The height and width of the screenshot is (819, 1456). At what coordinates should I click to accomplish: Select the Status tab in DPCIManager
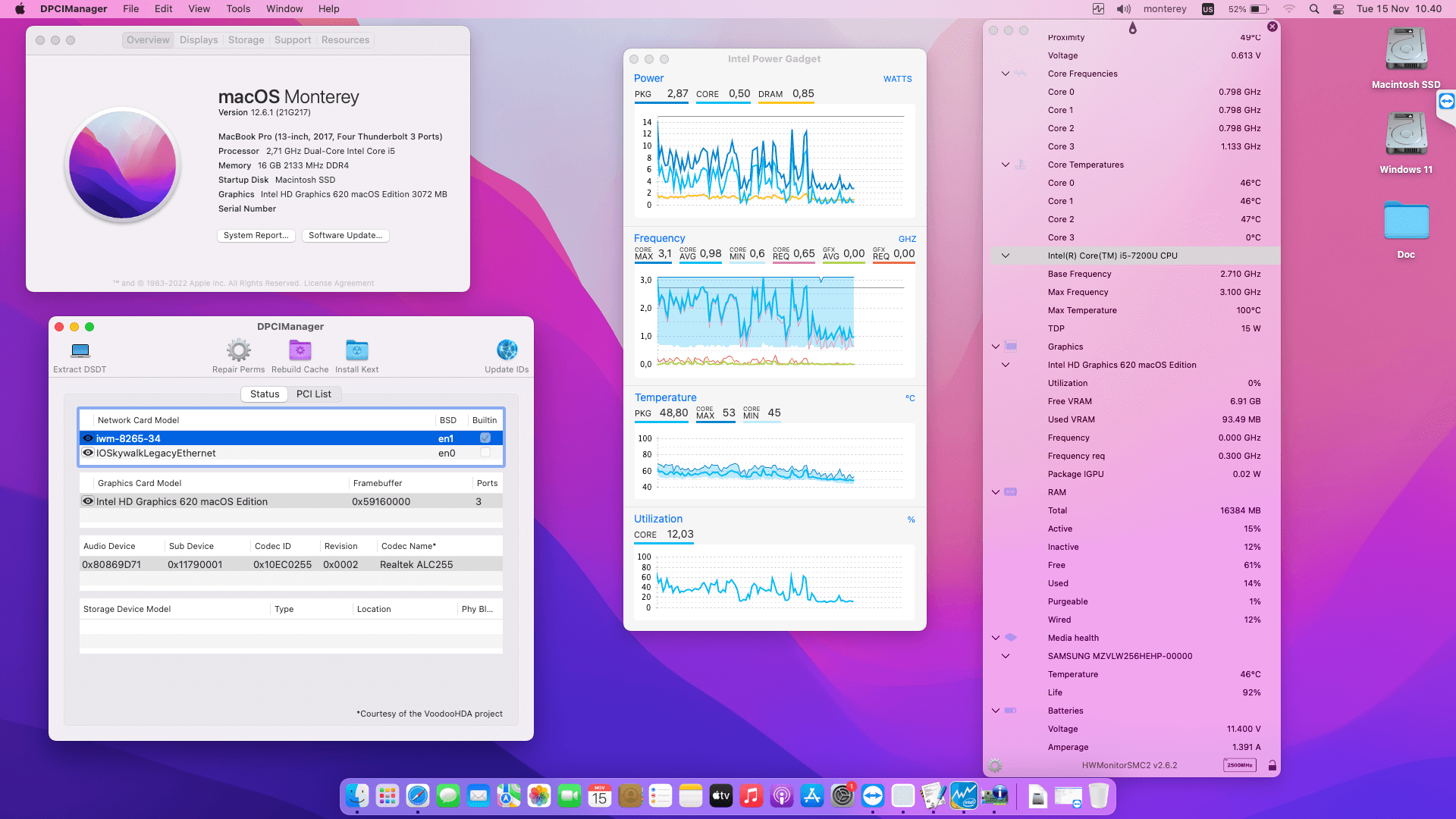click(265, 394)
